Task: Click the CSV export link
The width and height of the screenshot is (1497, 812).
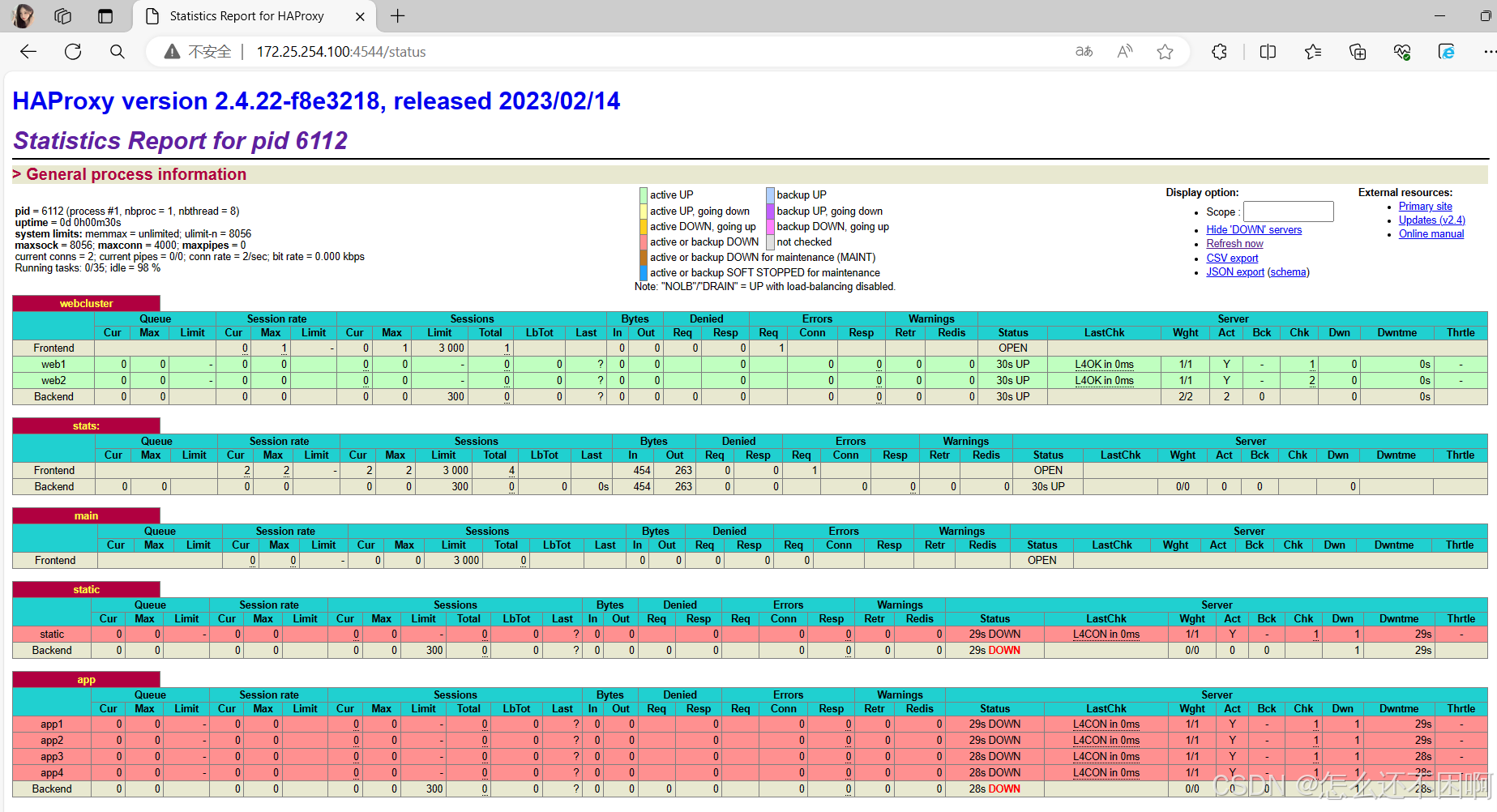Action: 1232,259
